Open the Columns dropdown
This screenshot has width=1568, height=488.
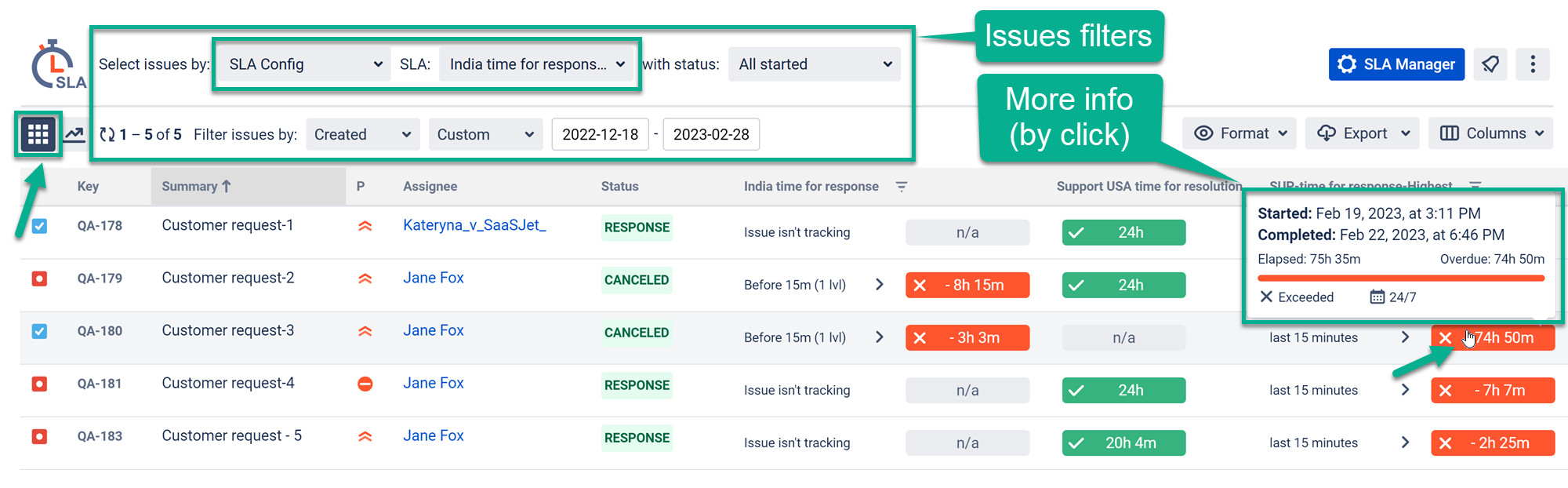click(x=1490, y=133)
